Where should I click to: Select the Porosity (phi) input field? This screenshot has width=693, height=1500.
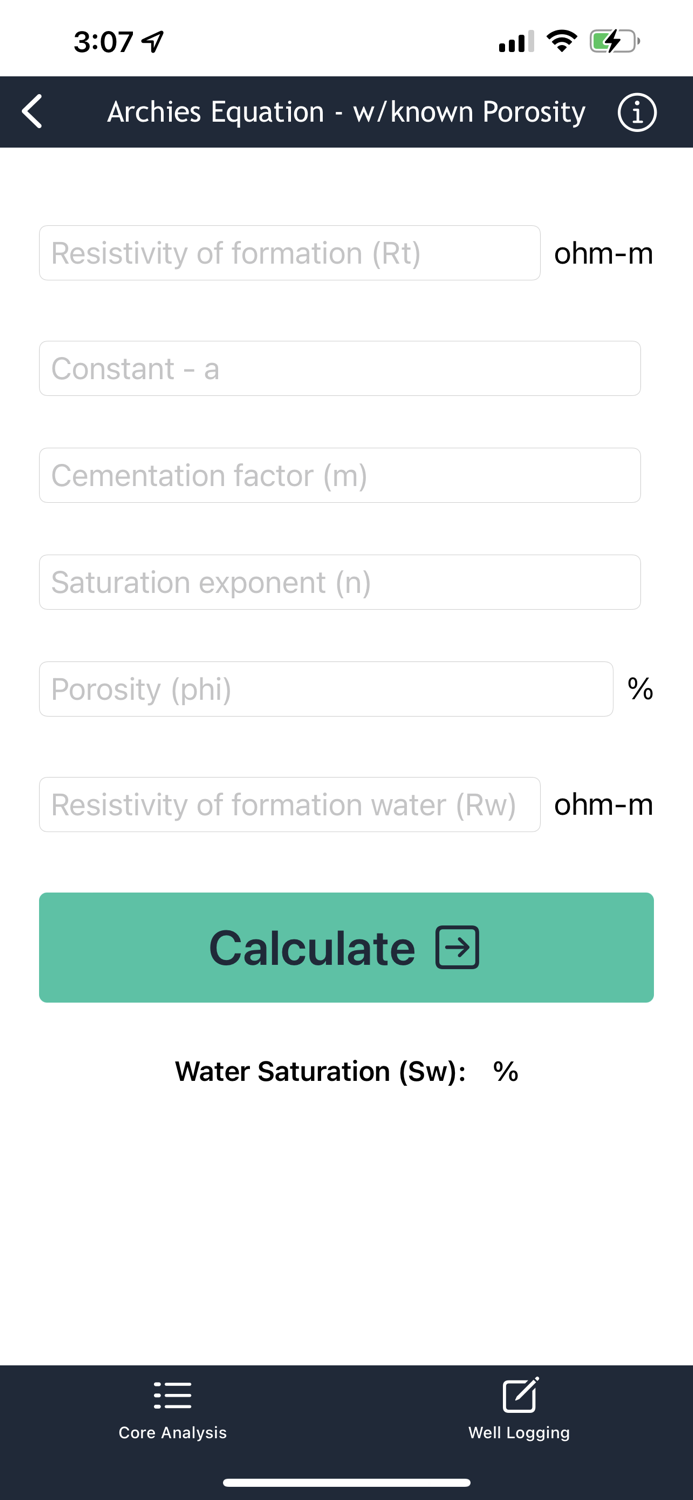click(x=325, y=688)
